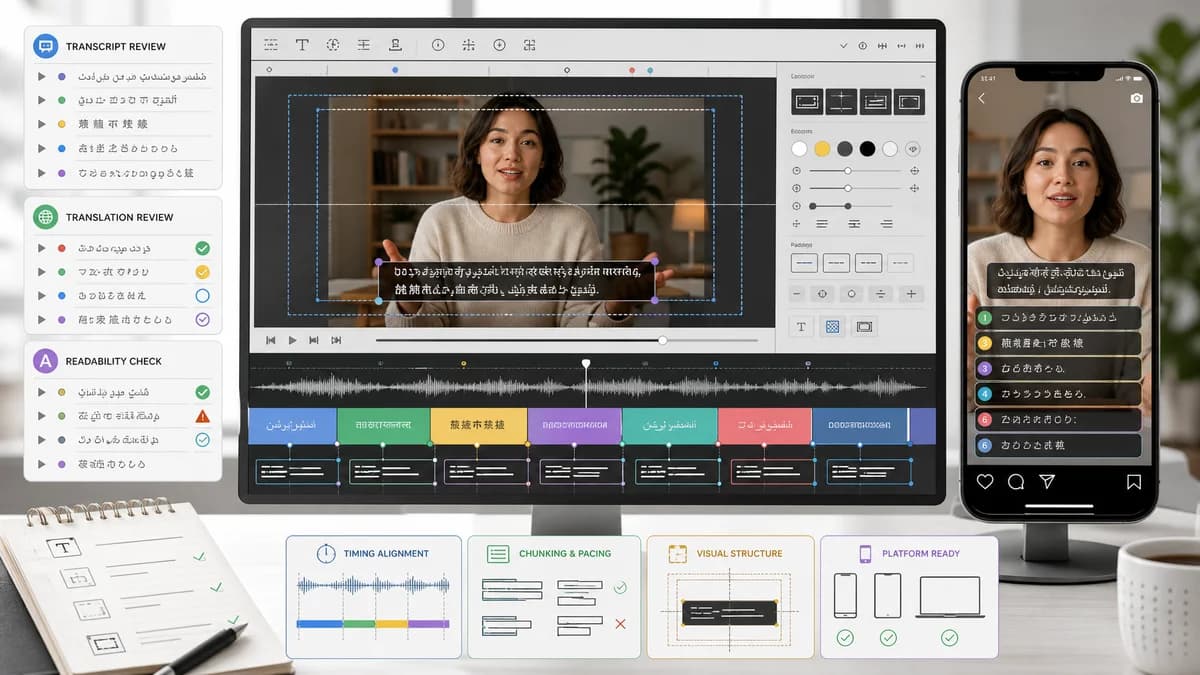Select the yellow subtitle segment on the timeline

pos(478,425)
